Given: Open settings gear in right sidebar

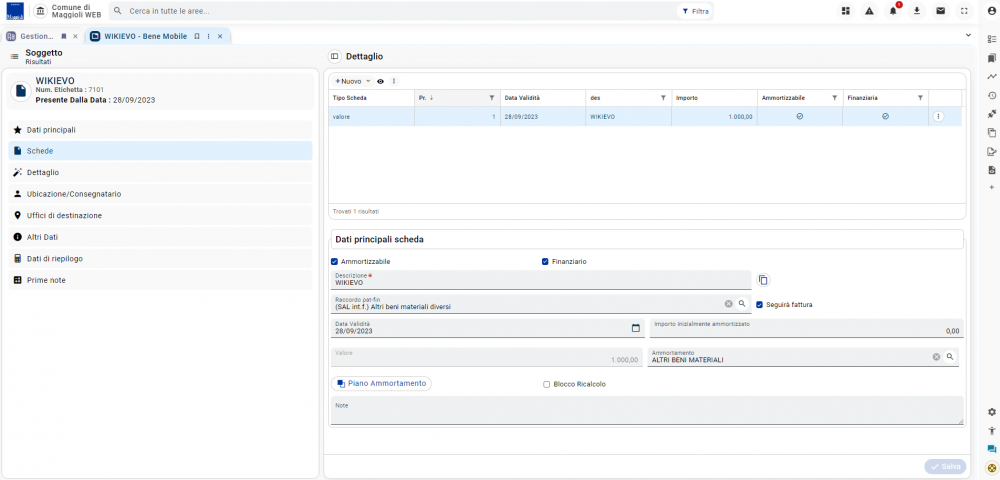Looking at the screenshot, I should click(992, 412).
